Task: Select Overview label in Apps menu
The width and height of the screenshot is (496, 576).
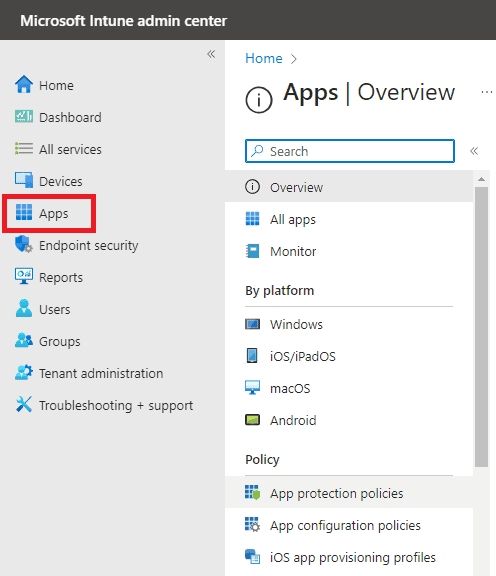Action: click(296, 187)
